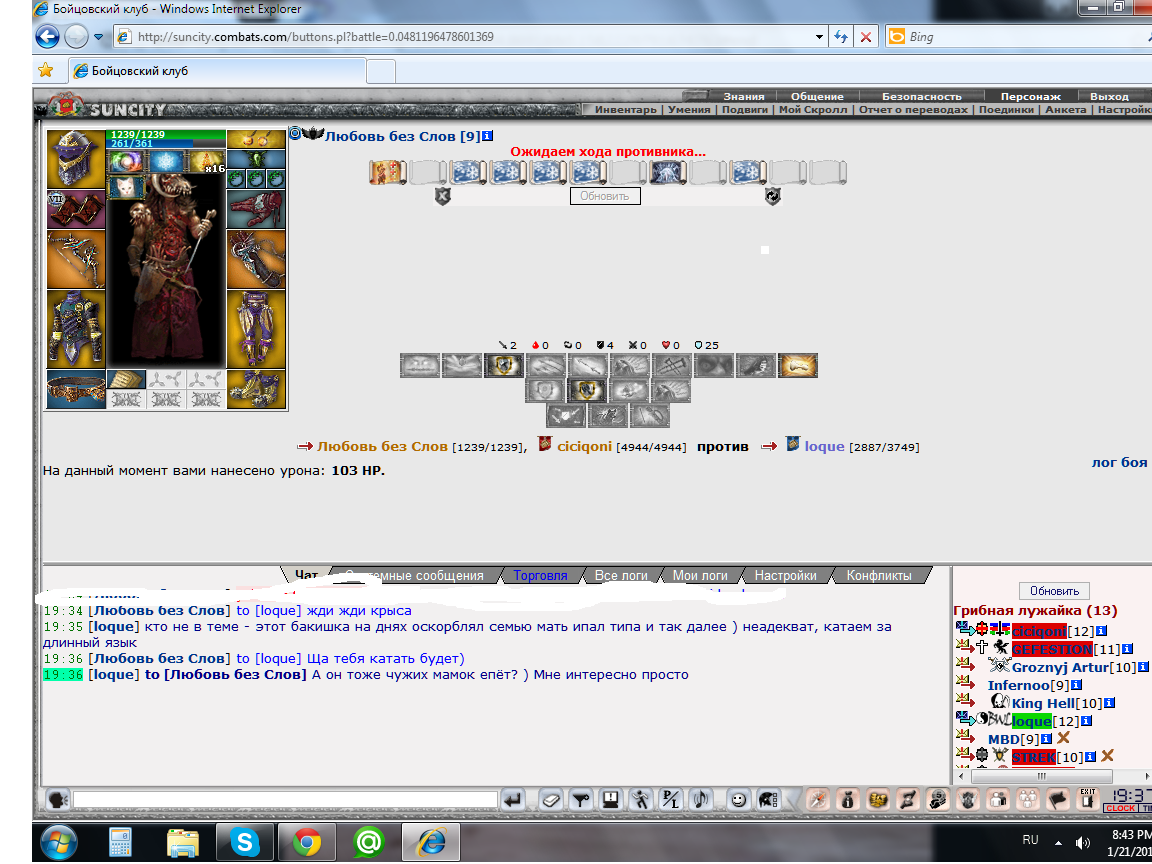Image resolution: width=1152 pixels, height=864 pixels.
Task: Click the shield icon right of Обновить
Action: click(772, 196)
